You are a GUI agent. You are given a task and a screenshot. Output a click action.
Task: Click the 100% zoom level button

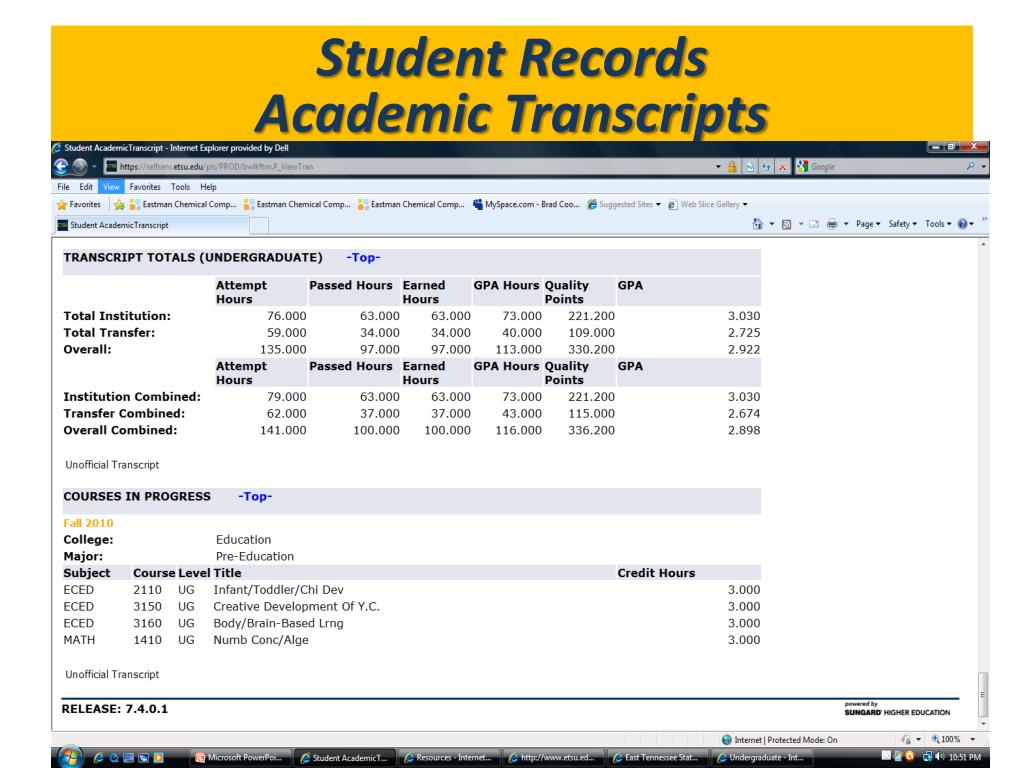946,740
